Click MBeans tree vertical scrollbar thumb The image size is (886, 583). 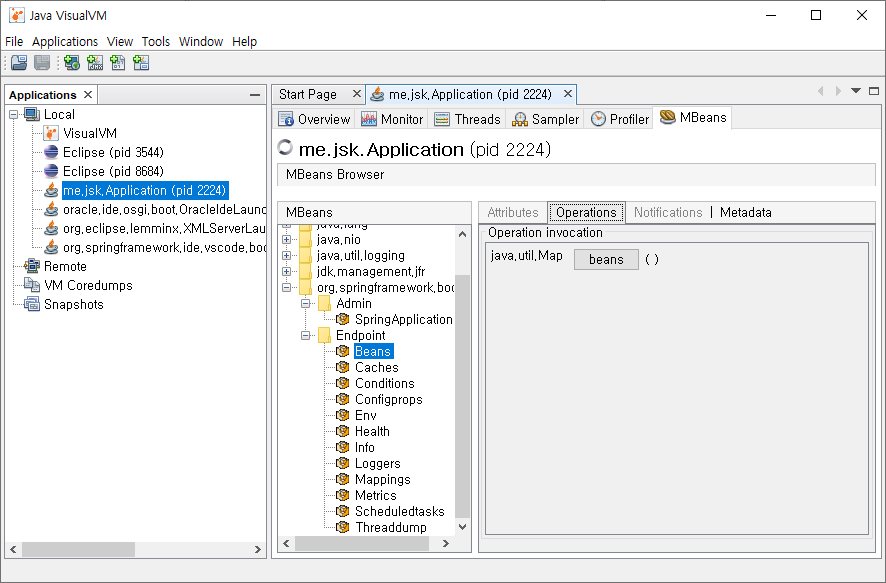point(462,396)
